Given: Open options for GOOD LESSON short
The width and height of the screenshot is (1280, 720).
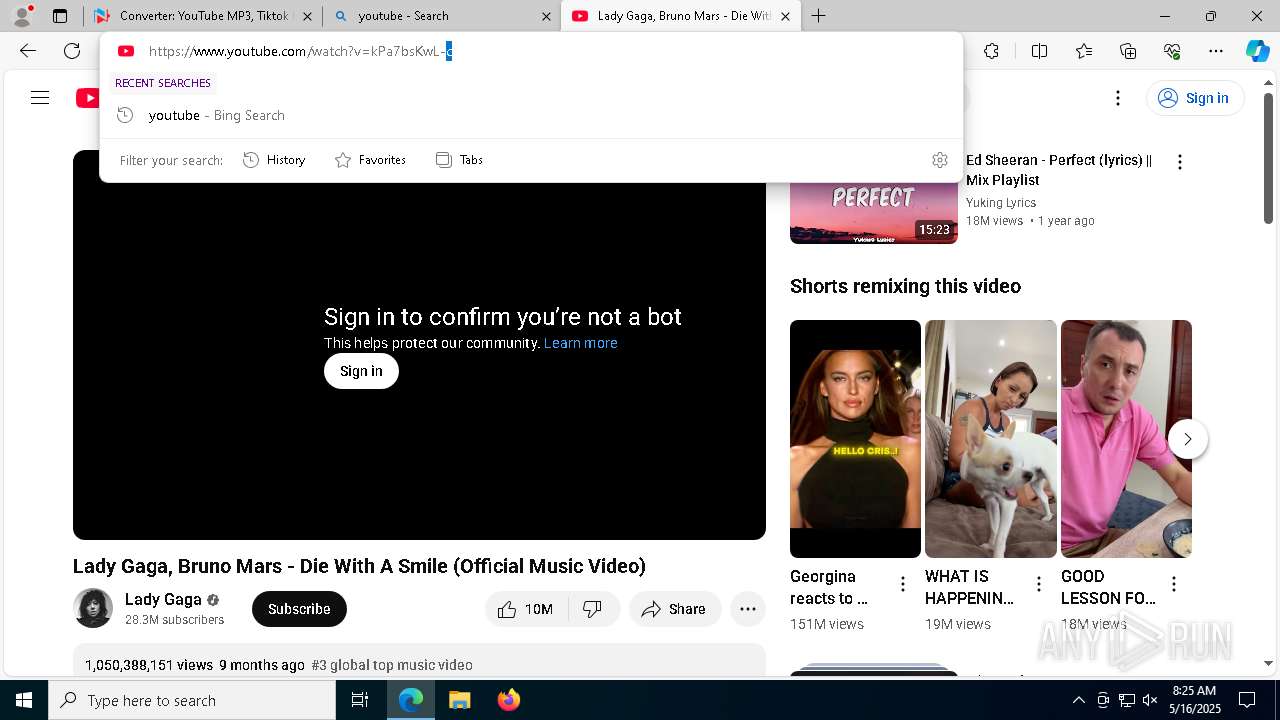Looking at the screenshot, I should (x=1174, y=584).
